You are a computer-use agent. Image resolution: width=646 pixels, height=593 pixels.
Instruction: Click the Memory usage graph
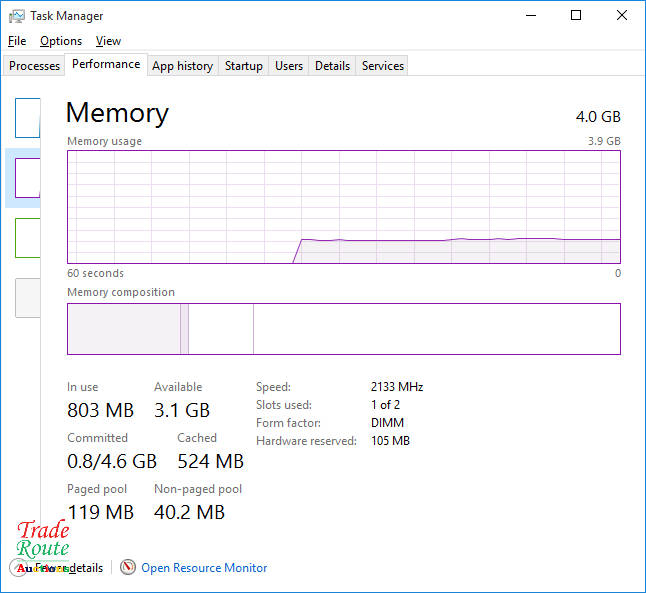coord(343,207)
